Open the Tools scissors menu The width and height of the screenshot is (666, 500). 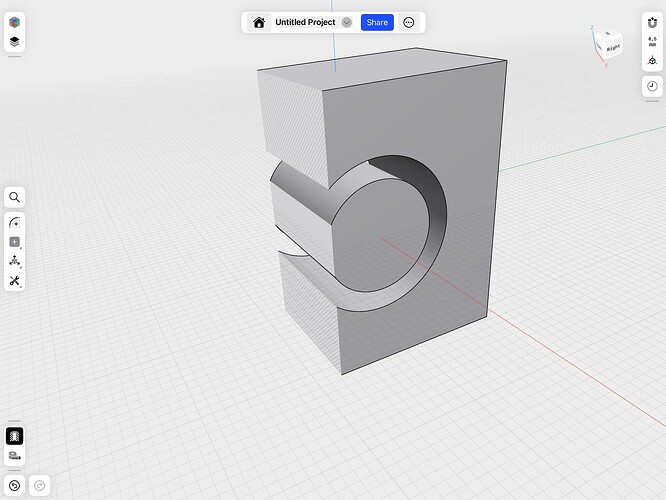click(x=14, y=281)
